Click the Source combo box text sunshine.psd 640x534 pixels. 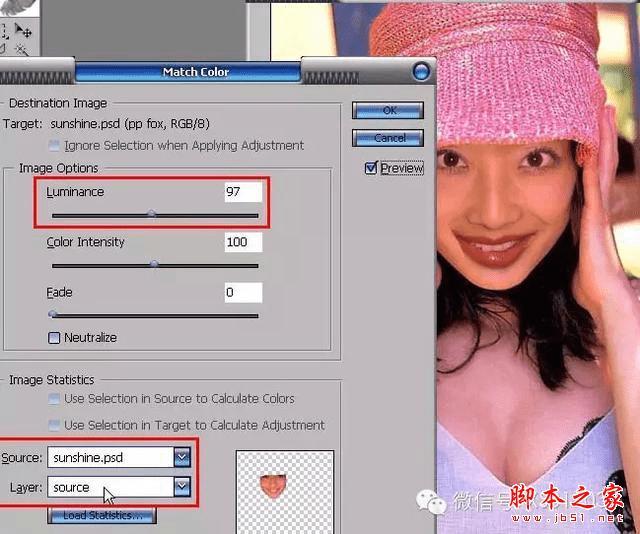click(88, 458)
